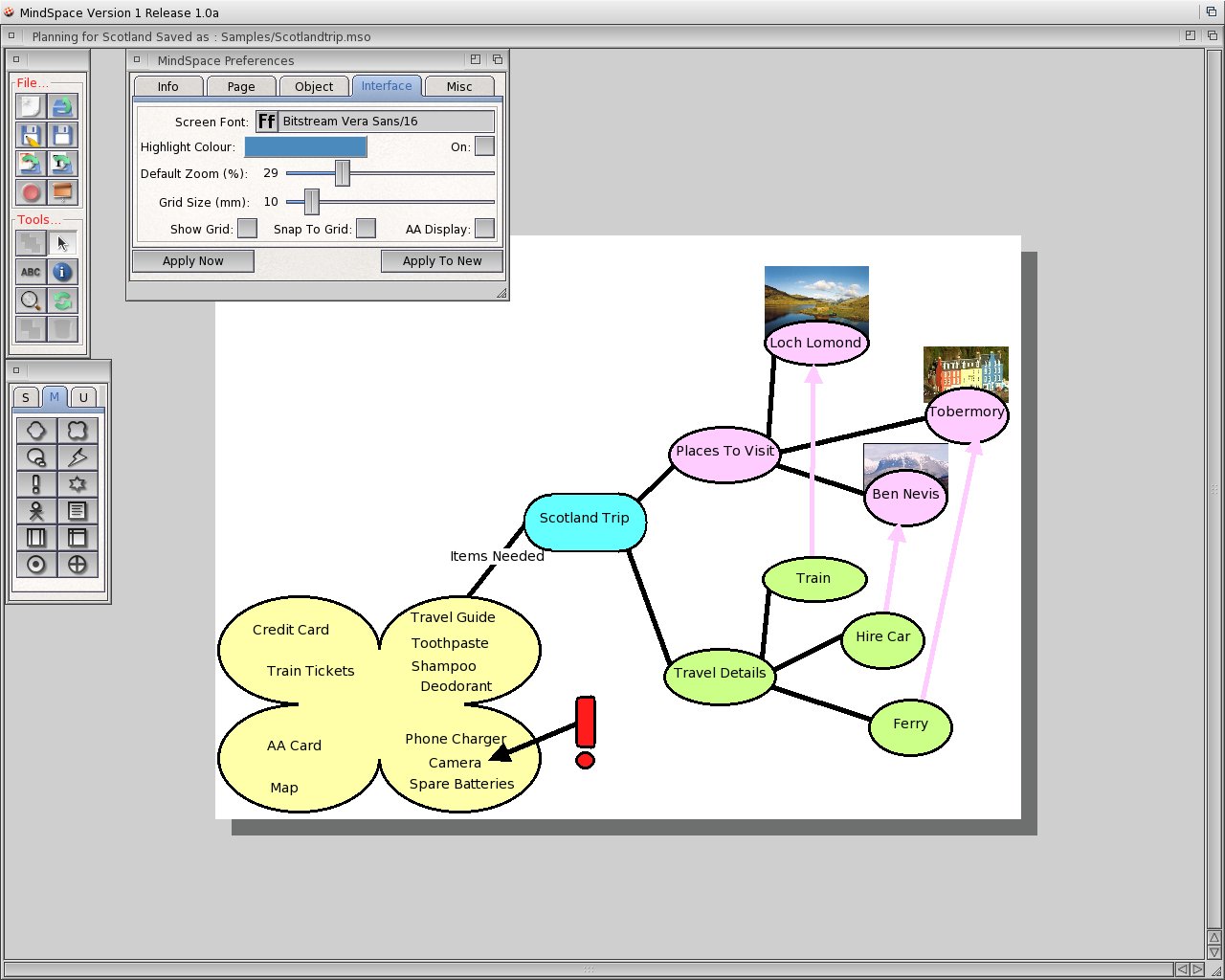Click the green refresh arrows tool
The height and width of the screenshot is (980, 1225).
coord(63,301)
